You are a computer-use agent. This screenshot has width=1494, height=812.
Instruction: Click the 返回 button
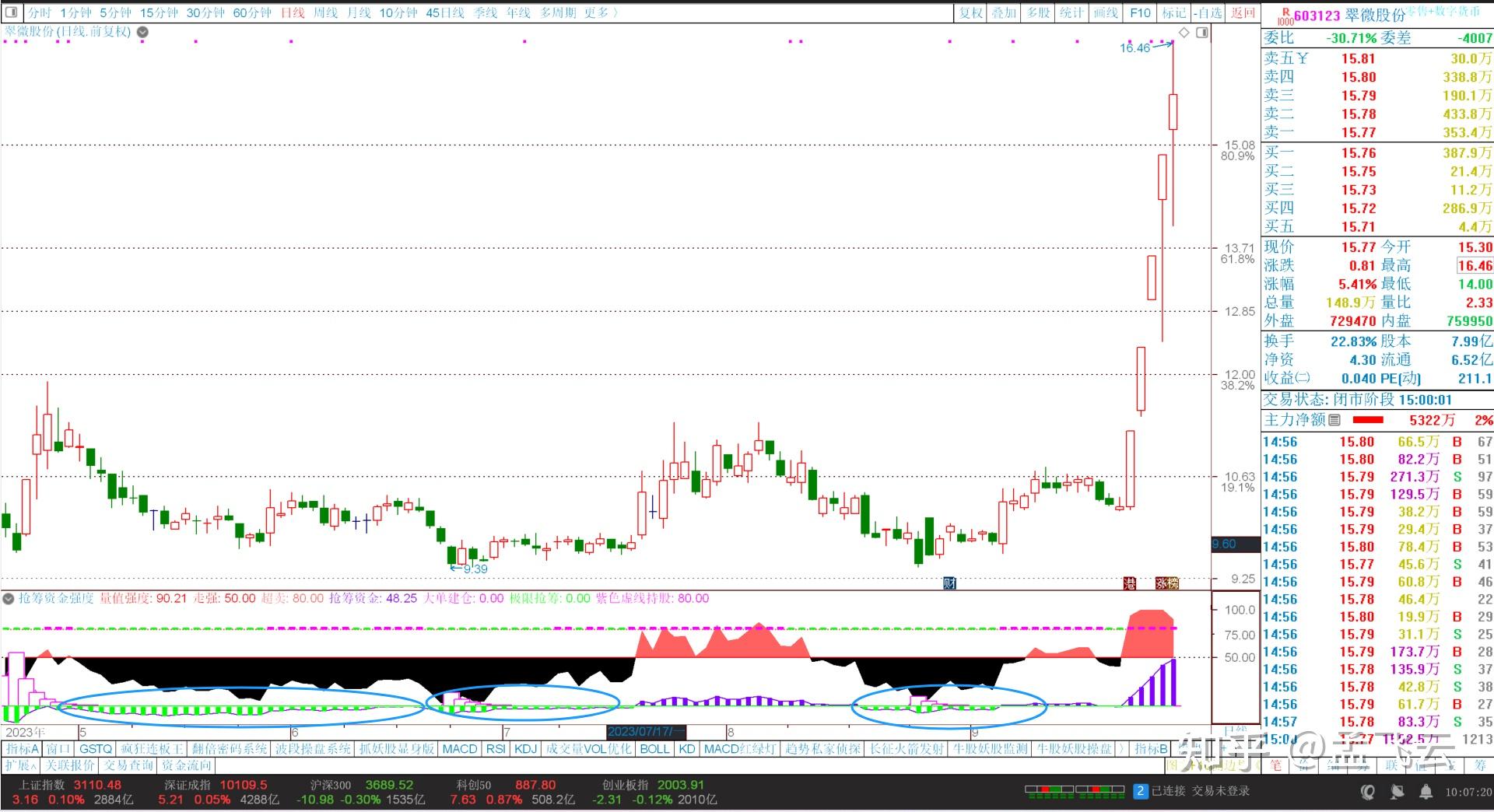click(1243, 12)
